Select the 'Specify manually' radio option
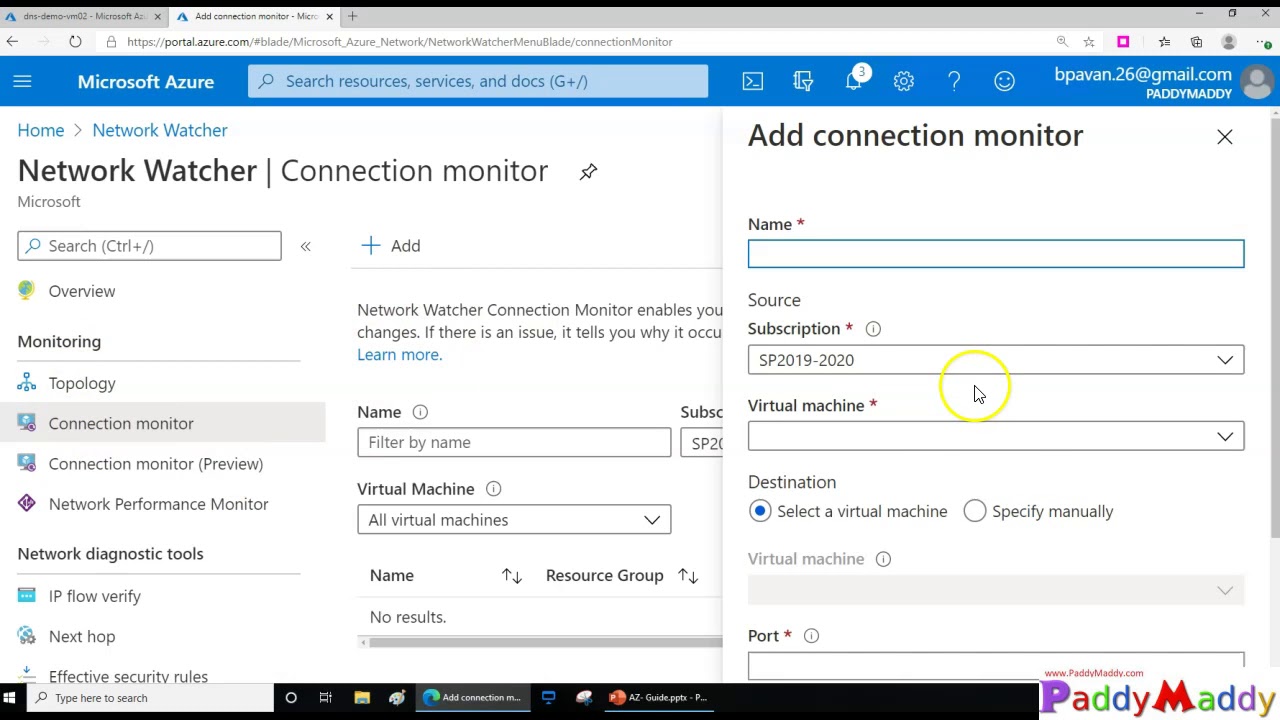Image resolution: width=1280 pixels, height=720 pixels. (x=975, y=511)
